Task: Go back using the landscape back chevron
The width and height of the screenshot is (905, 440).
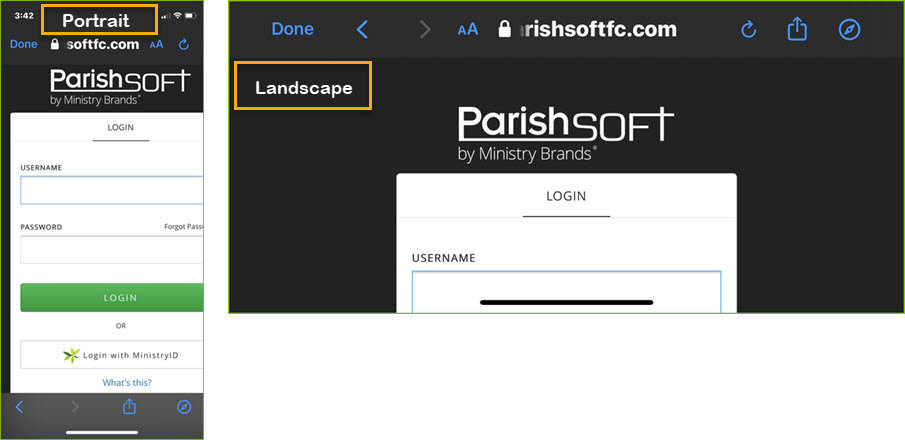Action: click(x=362, y=29)
